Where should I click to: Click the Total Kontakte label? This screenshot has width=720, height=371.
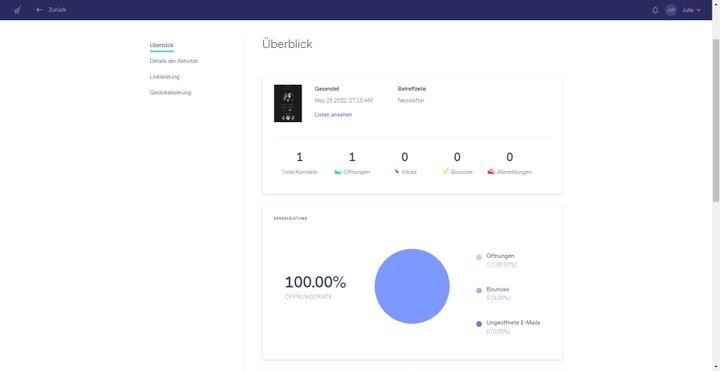tap(299, 172)
